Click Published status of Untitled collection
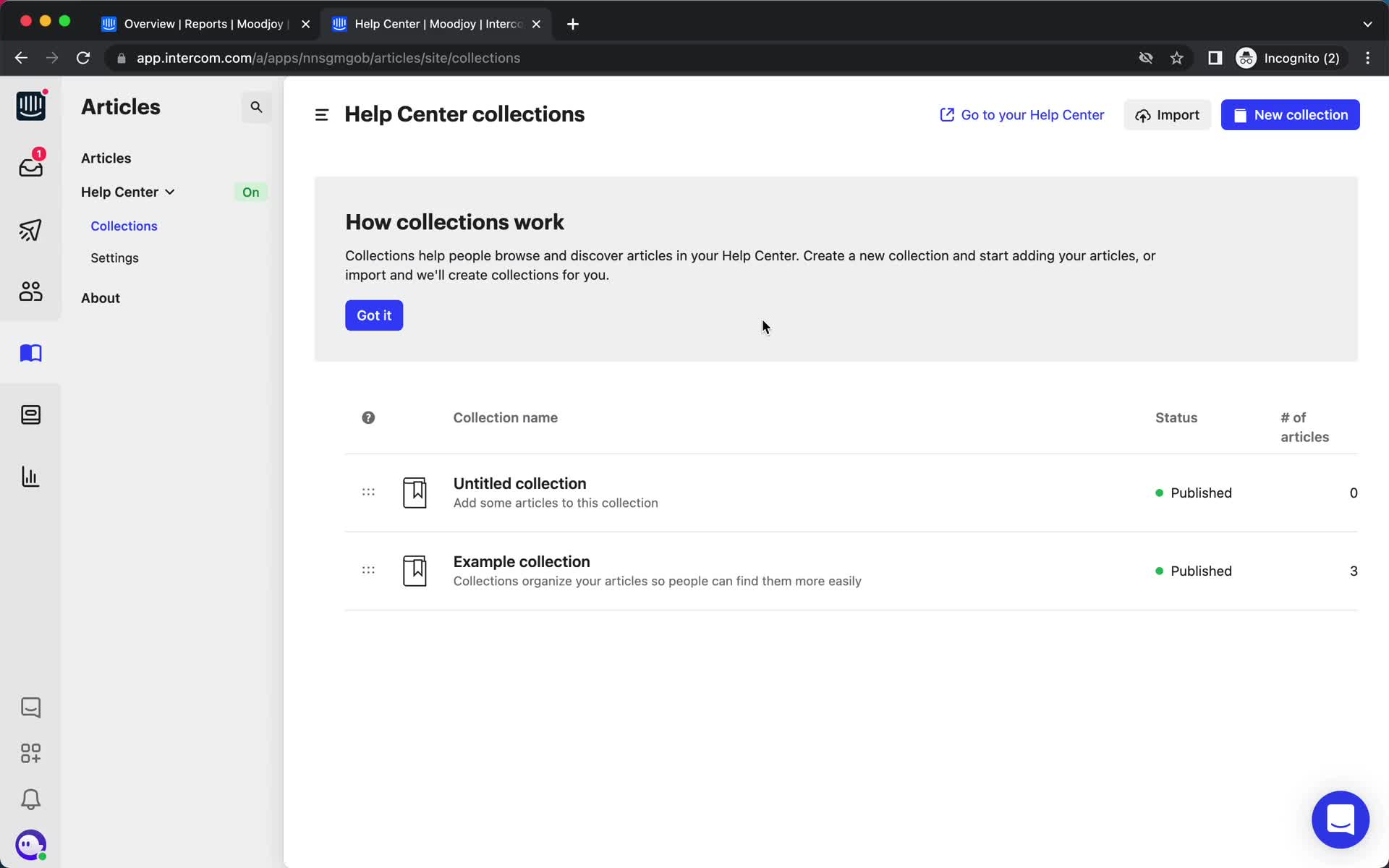1389x868 pixels. tap(1194, 493)
